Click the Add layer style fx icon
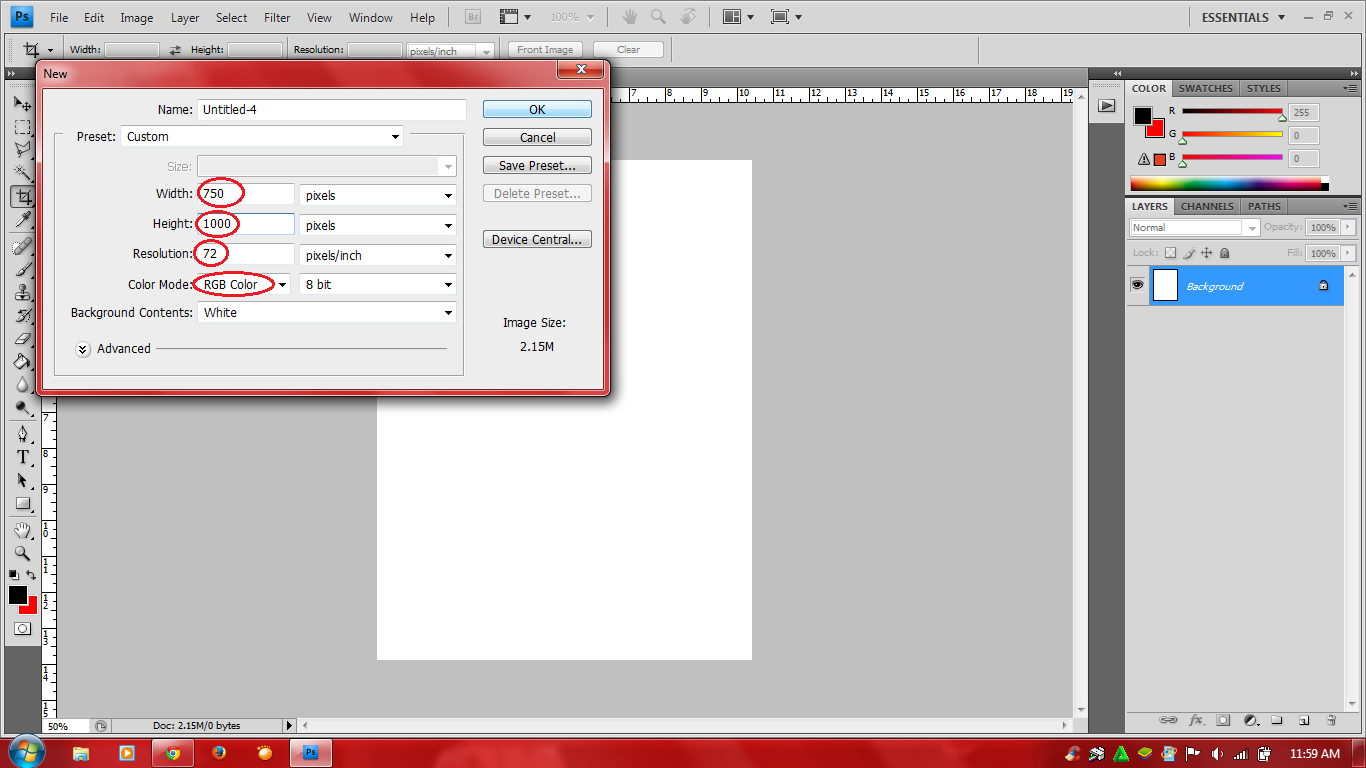This screenshot has height=768, width=1366. (1196, 720)
